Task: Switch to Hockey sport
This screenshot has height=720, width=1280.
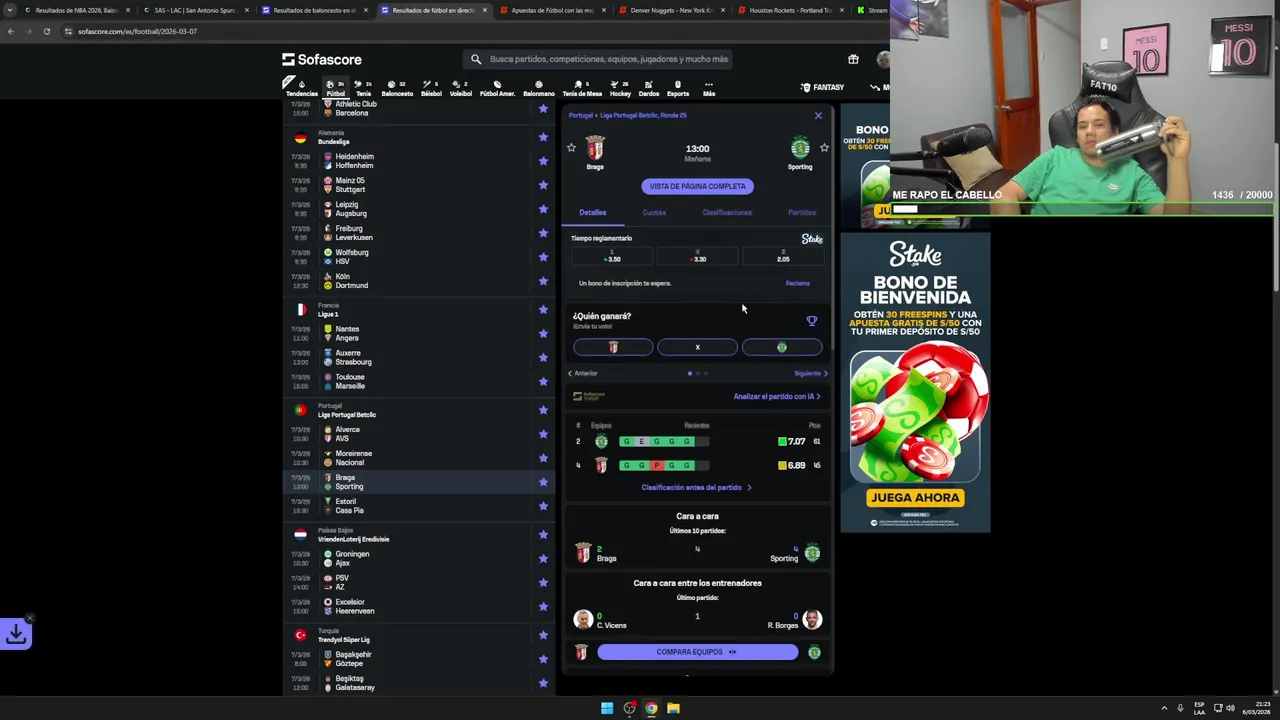Action: [620, 88]
